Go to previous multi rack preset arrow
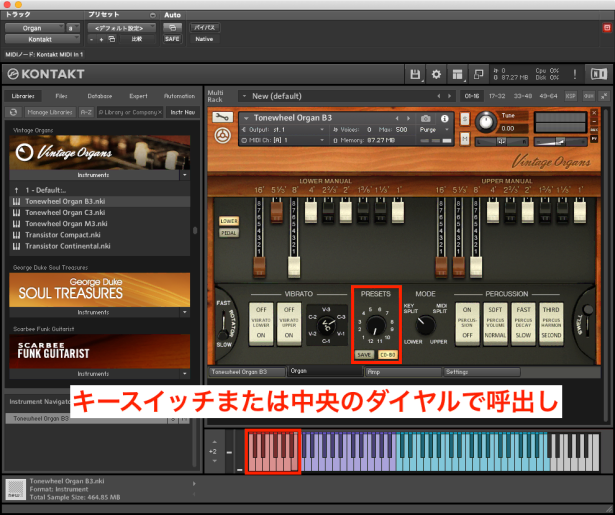 tap(439, 96)
